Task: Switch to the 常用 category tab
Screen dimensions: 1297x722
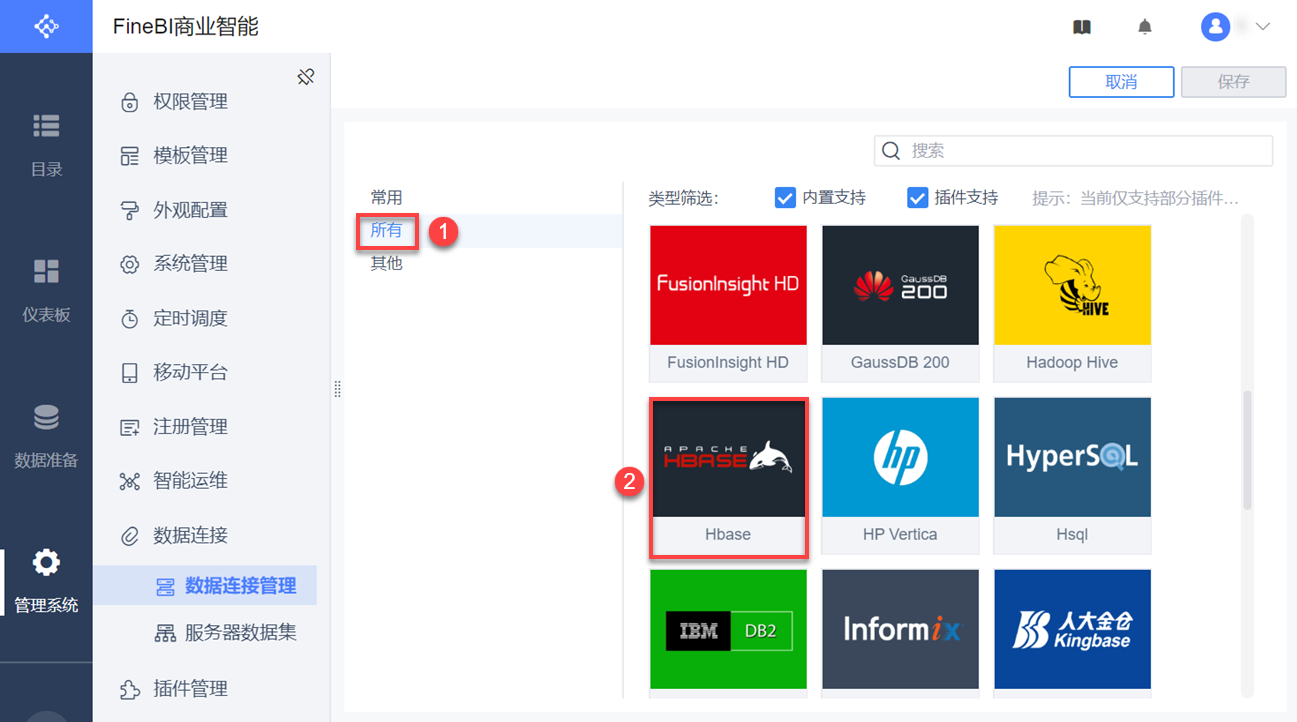Action: click(x=387, y=197)
